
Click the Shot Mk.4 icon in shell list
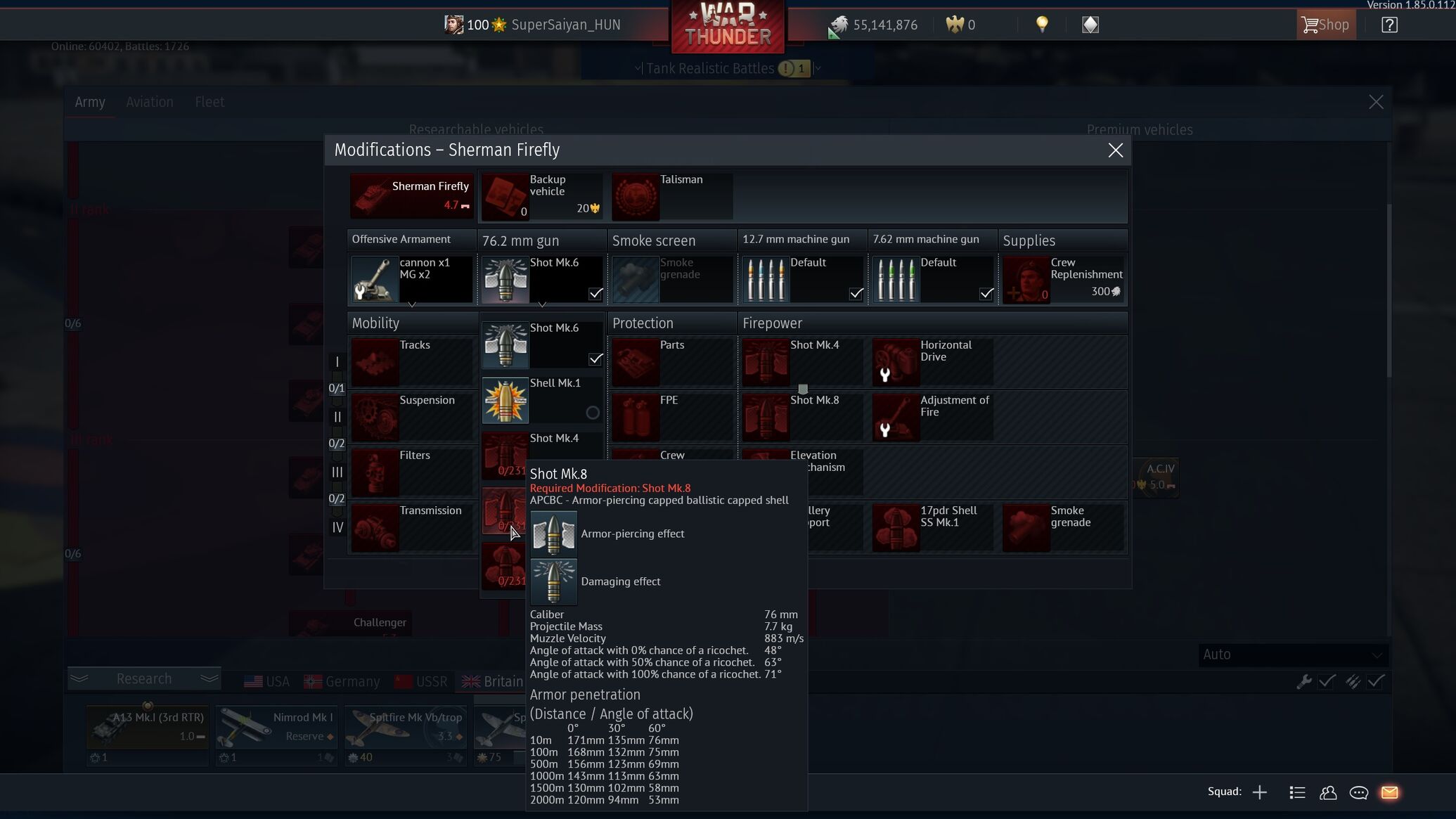pos(505,455)
